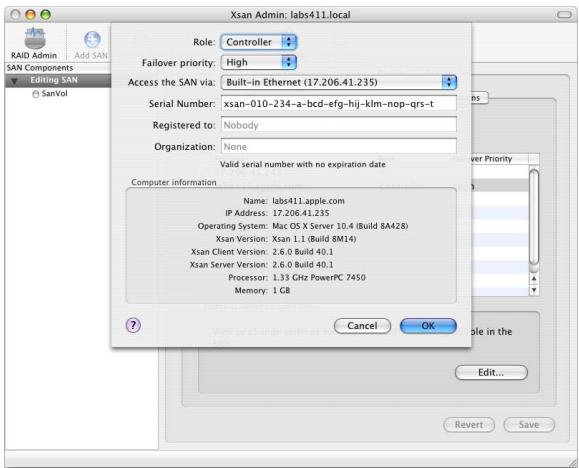
Task: Click the Memory value 1 GB
Action: coord(281,290)
